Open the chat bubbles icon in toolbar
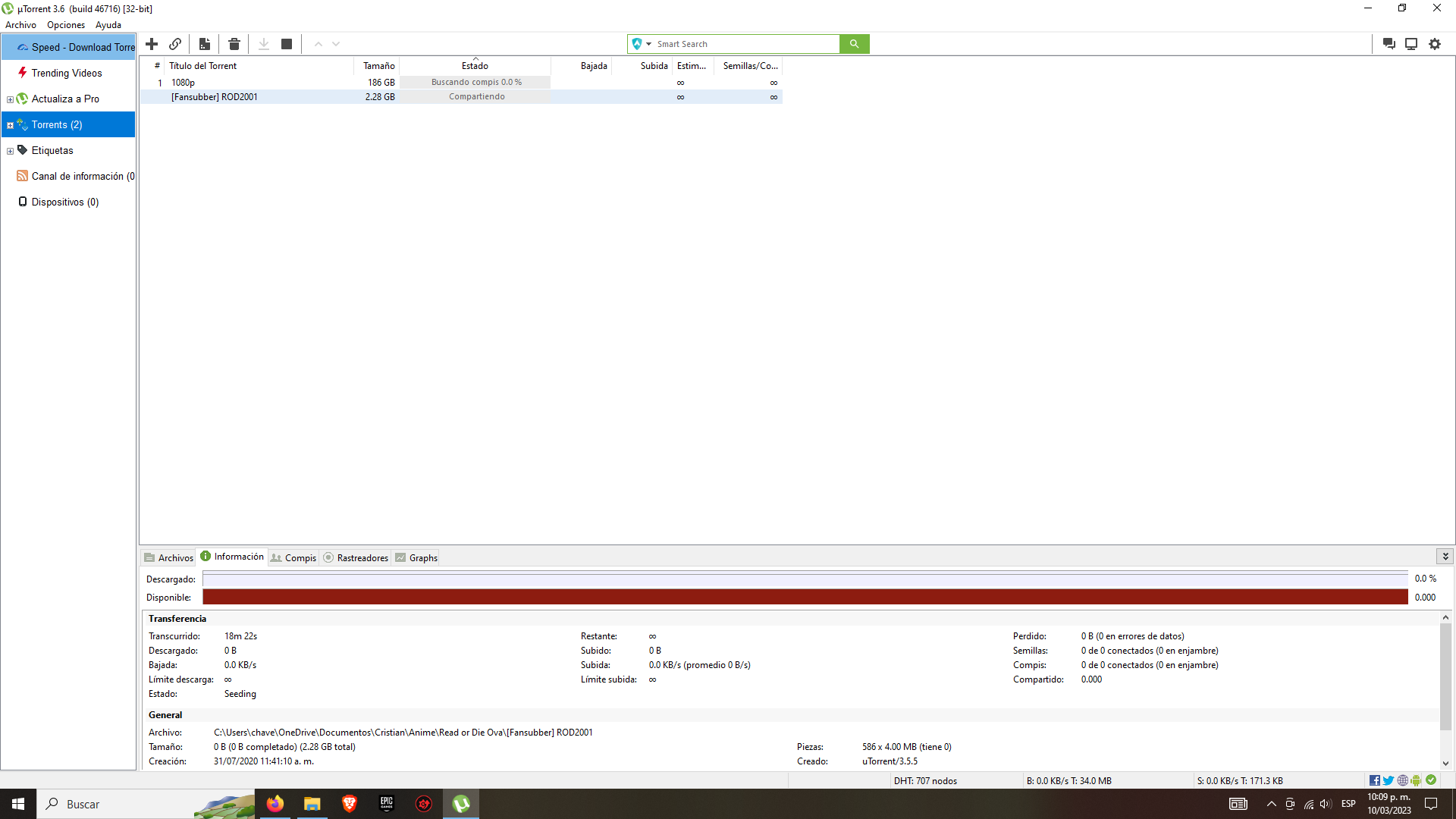 [1389, 44]
